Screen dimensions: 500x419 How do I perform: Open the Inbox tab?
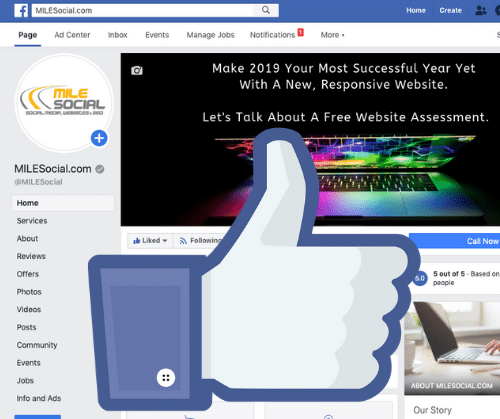click(x=117, y=35)
